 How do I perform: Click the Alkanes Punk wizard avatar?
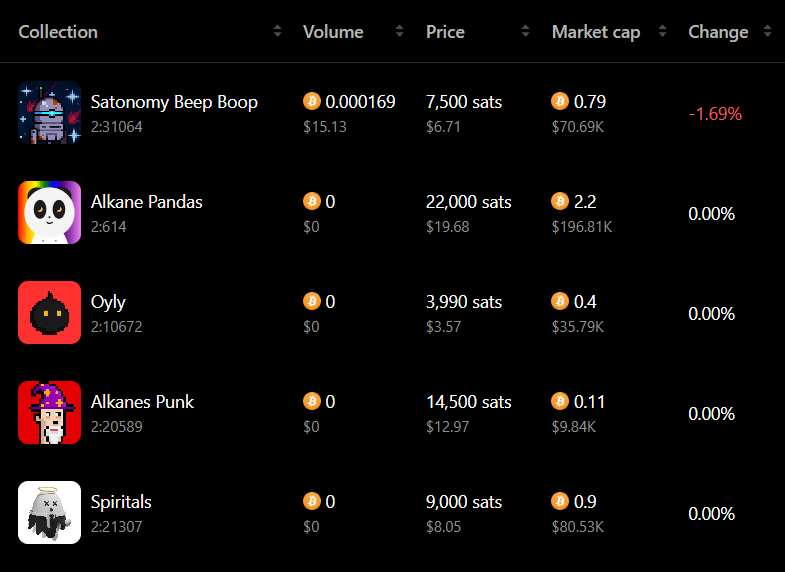click(49, 413)
